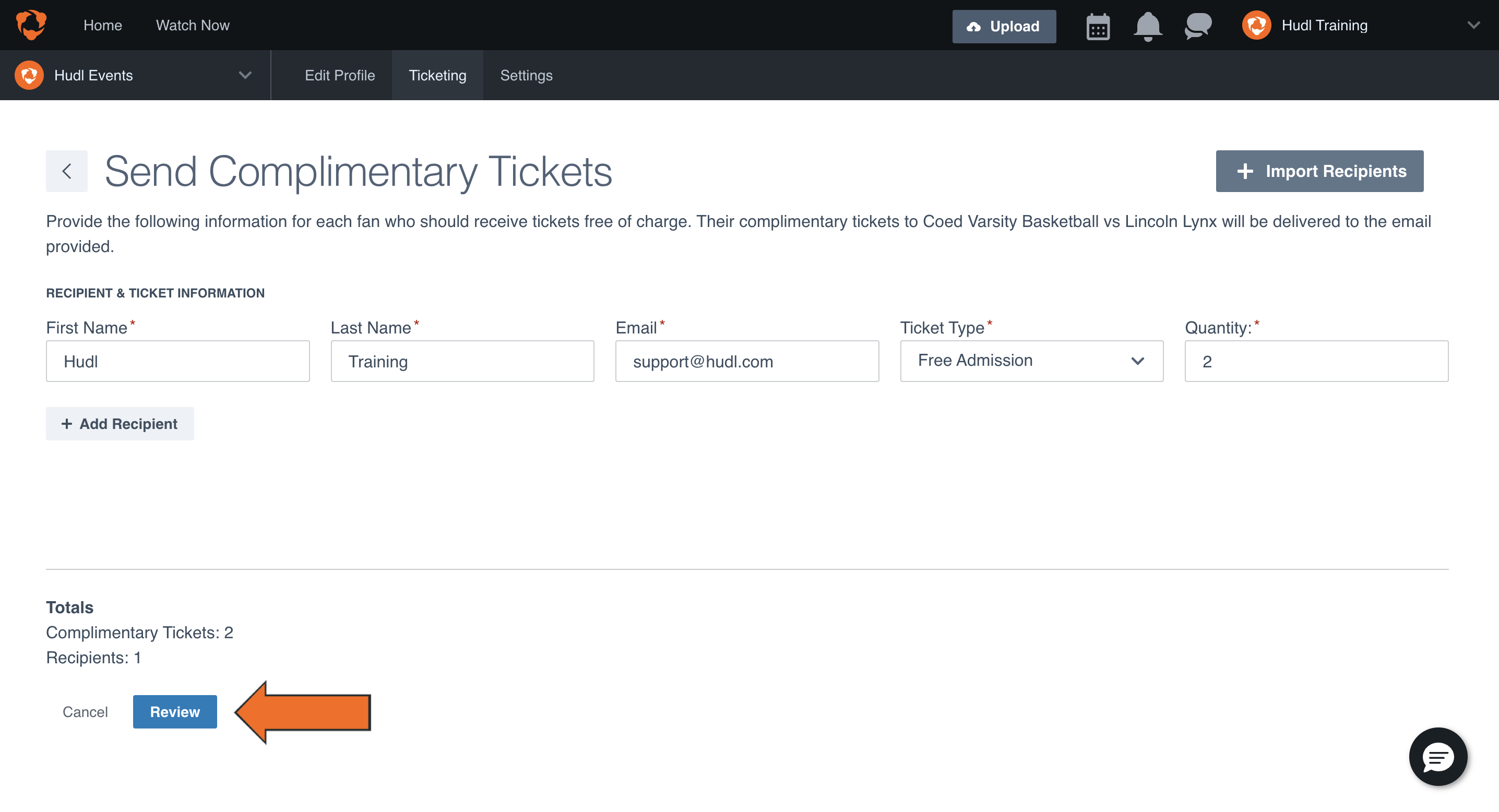Expand Hudl Training account menu chevron

pyautogui.click(x=1473, y=25)
